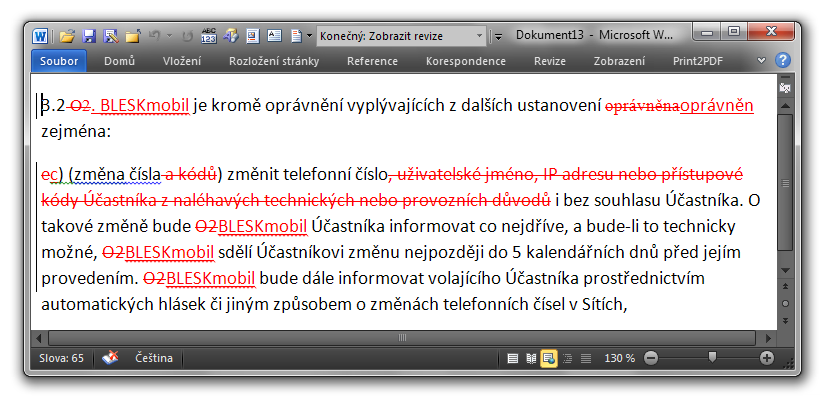Viewport: 823px width, 402px height.
Task: Open Word Help with the question mark icon
Action: click(x=783, y=60)
